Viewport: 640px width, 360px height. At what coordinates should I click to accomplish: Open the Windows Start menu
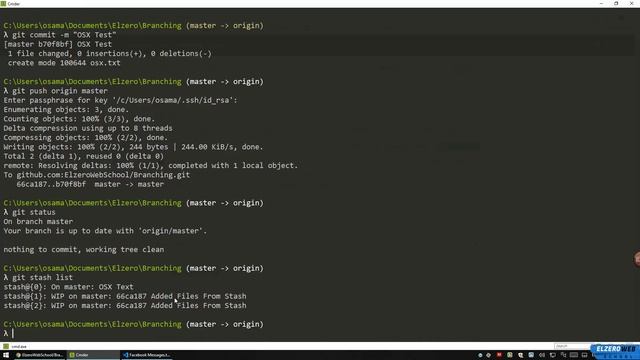(x=6, y=355)
